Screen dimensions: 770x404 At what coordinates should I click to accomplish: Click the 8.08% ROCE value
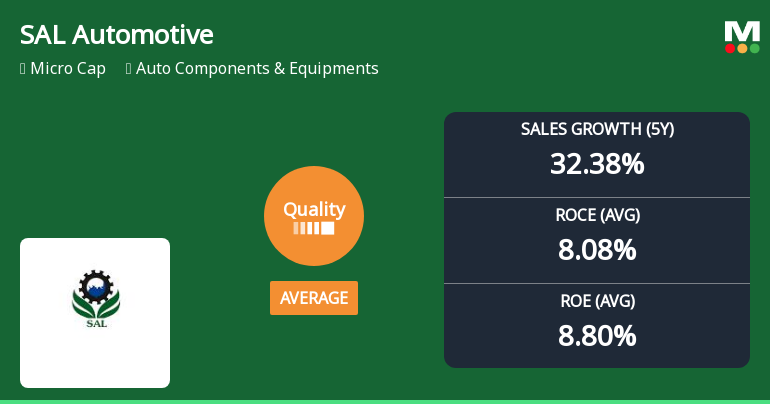(597, 250)
